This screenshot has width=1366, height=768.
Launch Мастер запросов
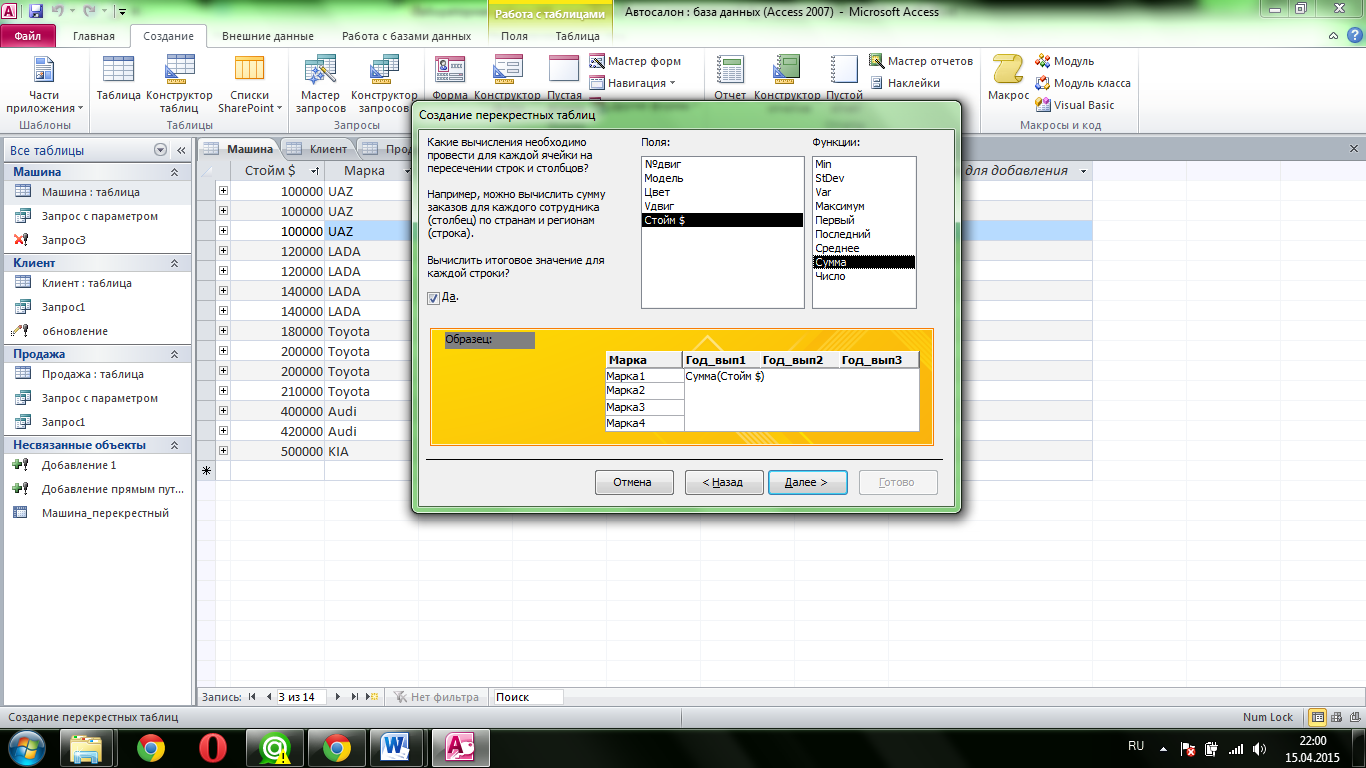pyautogui.click(x=322, y=84)
